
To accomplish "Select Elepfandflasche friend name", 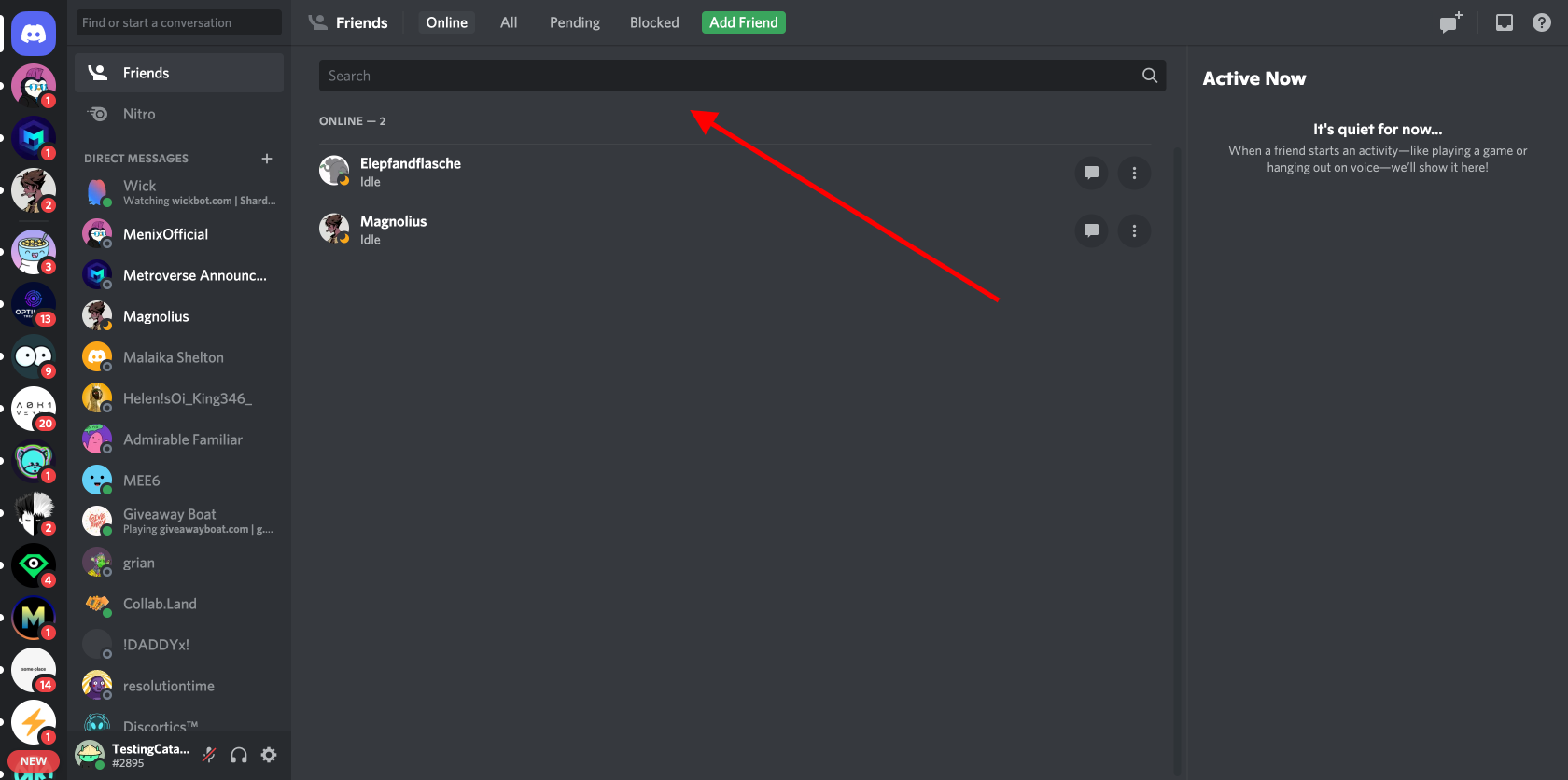I will coord(411,163).
